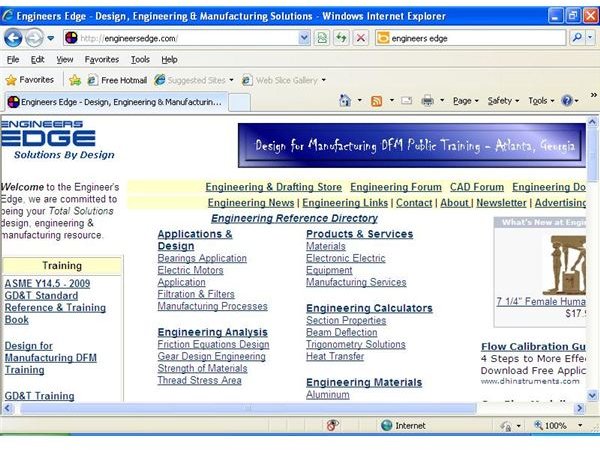This screenshot has width=600, height=450.
Task: Click the horizontal scrollbar left arrow
Action: (7, 408)
